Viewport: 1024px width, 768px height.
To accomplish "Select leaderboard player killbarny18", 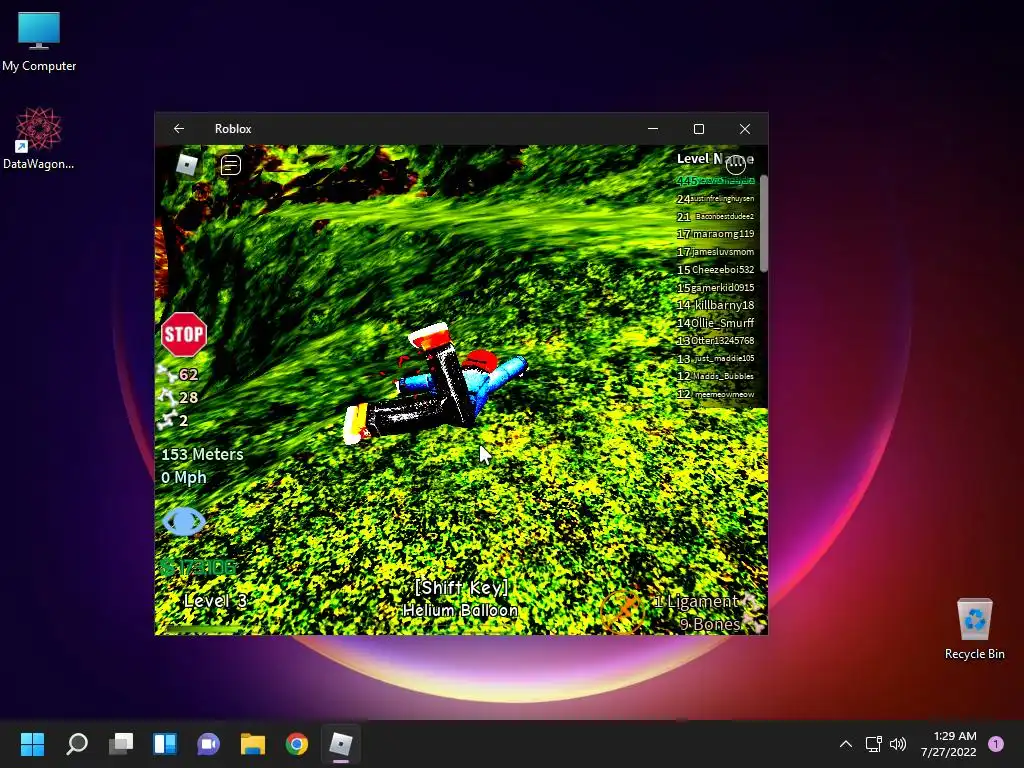I will [715, 305].
